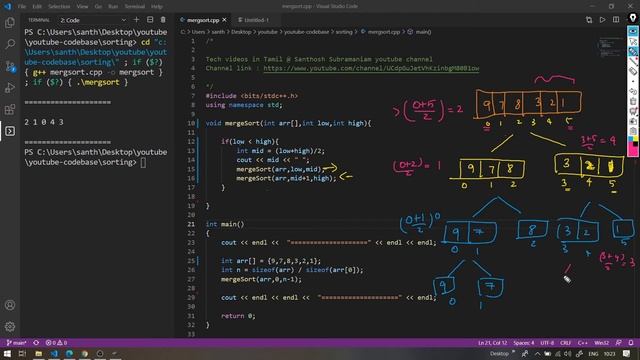This screenshot has height=360, width=640.
Task: Click the 'main*' git branch in status bar
Action: pyautogui.click(x=16, y=342)
